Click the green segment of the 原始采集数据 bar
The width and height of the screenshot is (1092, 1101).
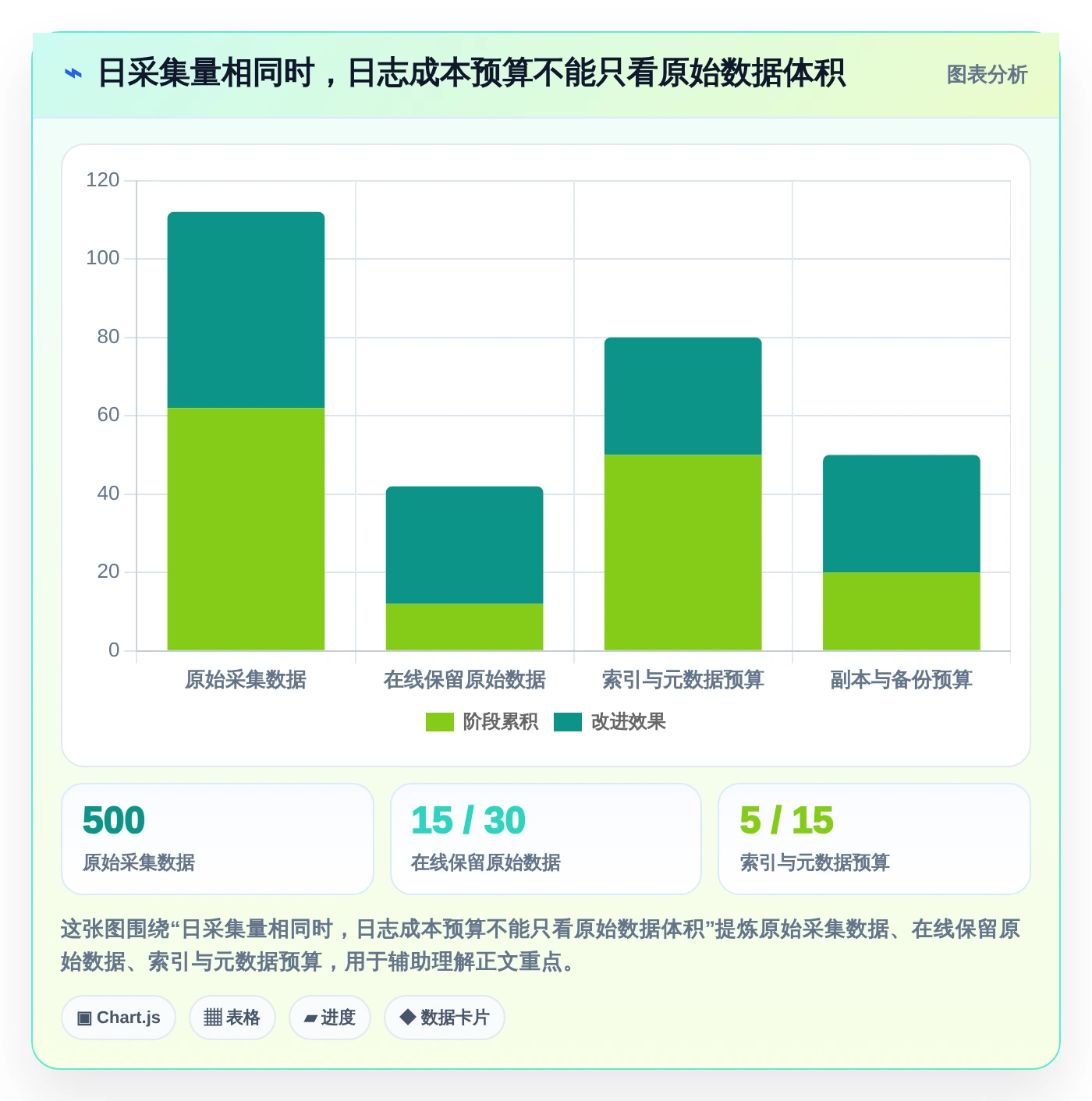pyautogui.click(x=246, y=529)
